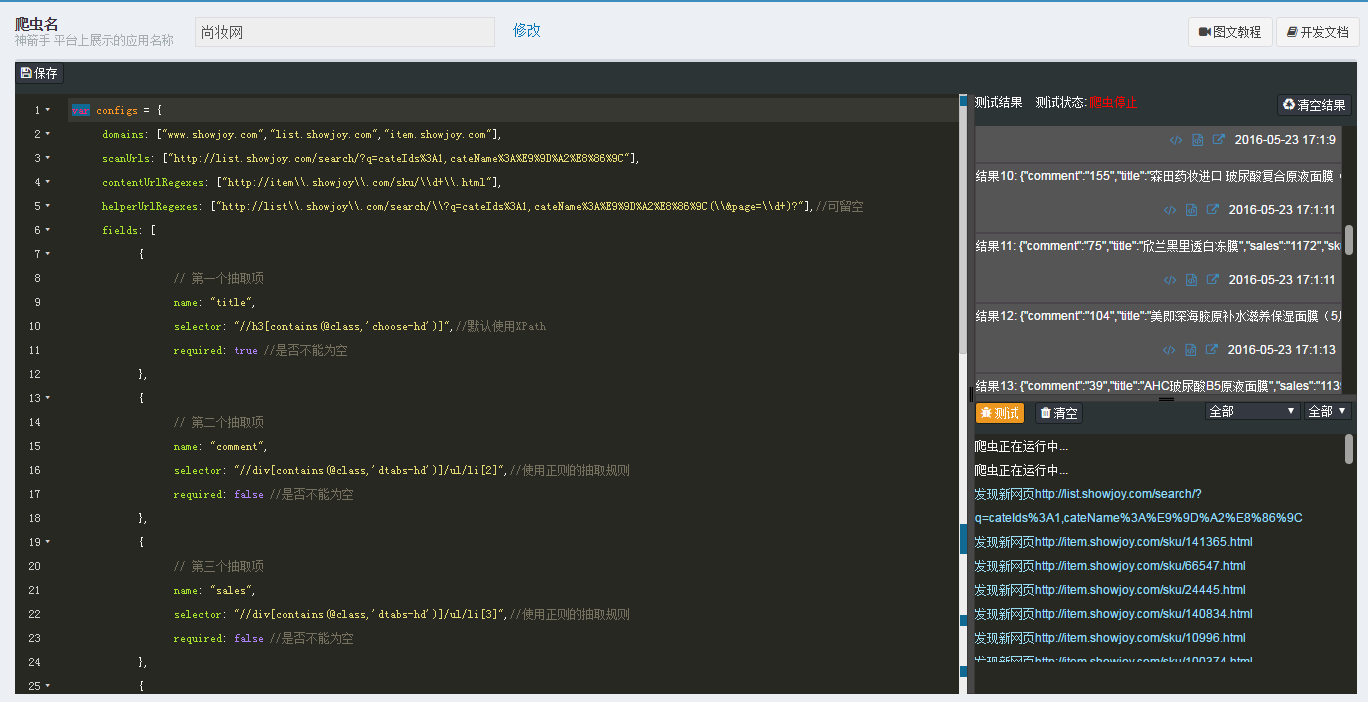Viewport: 1368px width, 702px height.
Task: Click the scanUrls code line
Action: (370, 158)
